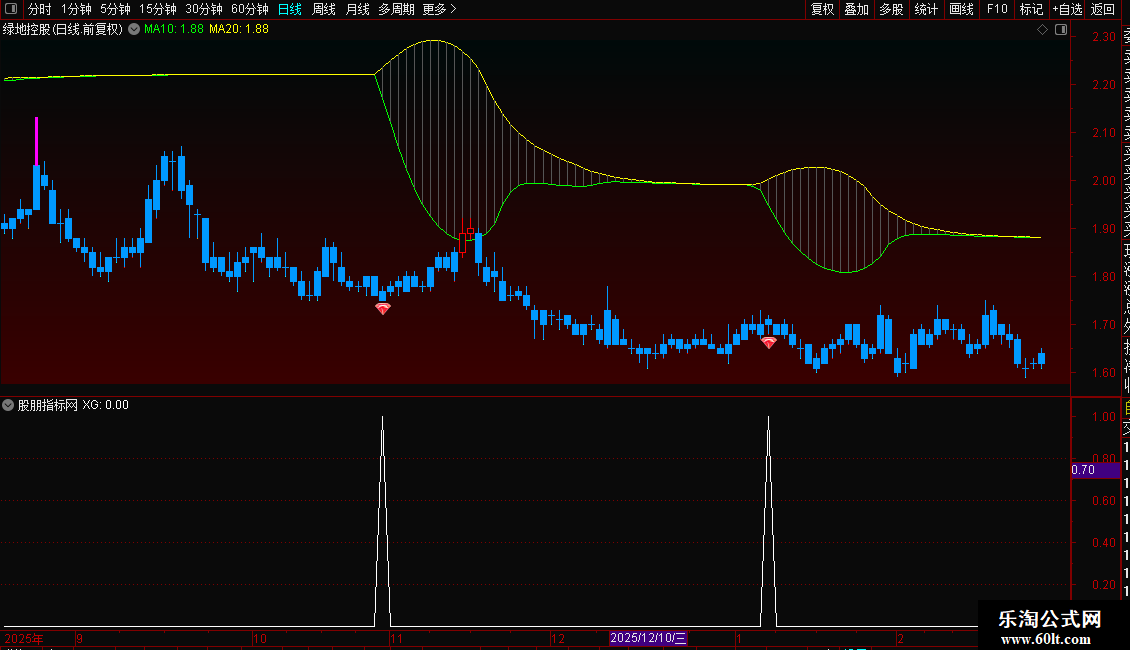
Task: Click the first XG signal spike in sub-chart
Action: point(383,522)
